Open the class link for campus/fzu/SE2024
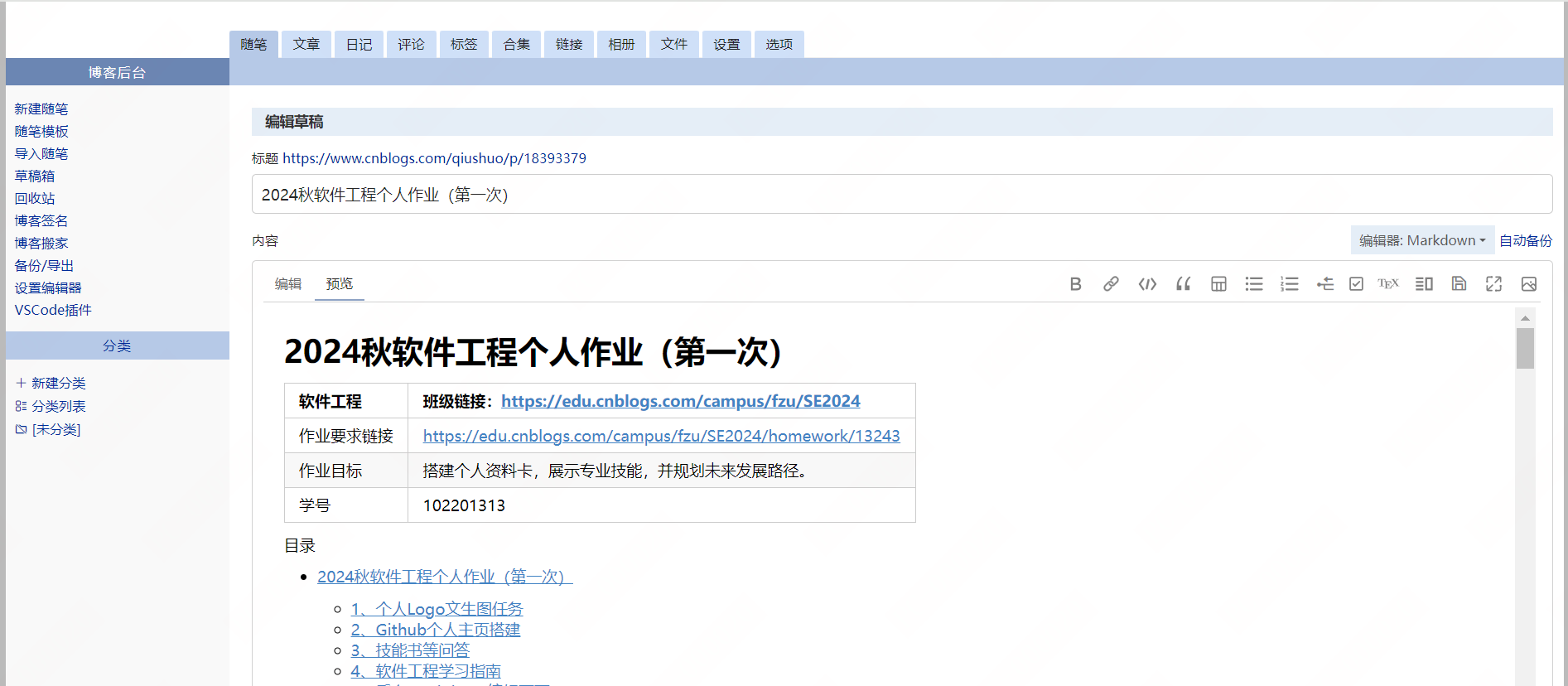Image resolution: width=1568 pixels, height=686 pixels. 681,401
